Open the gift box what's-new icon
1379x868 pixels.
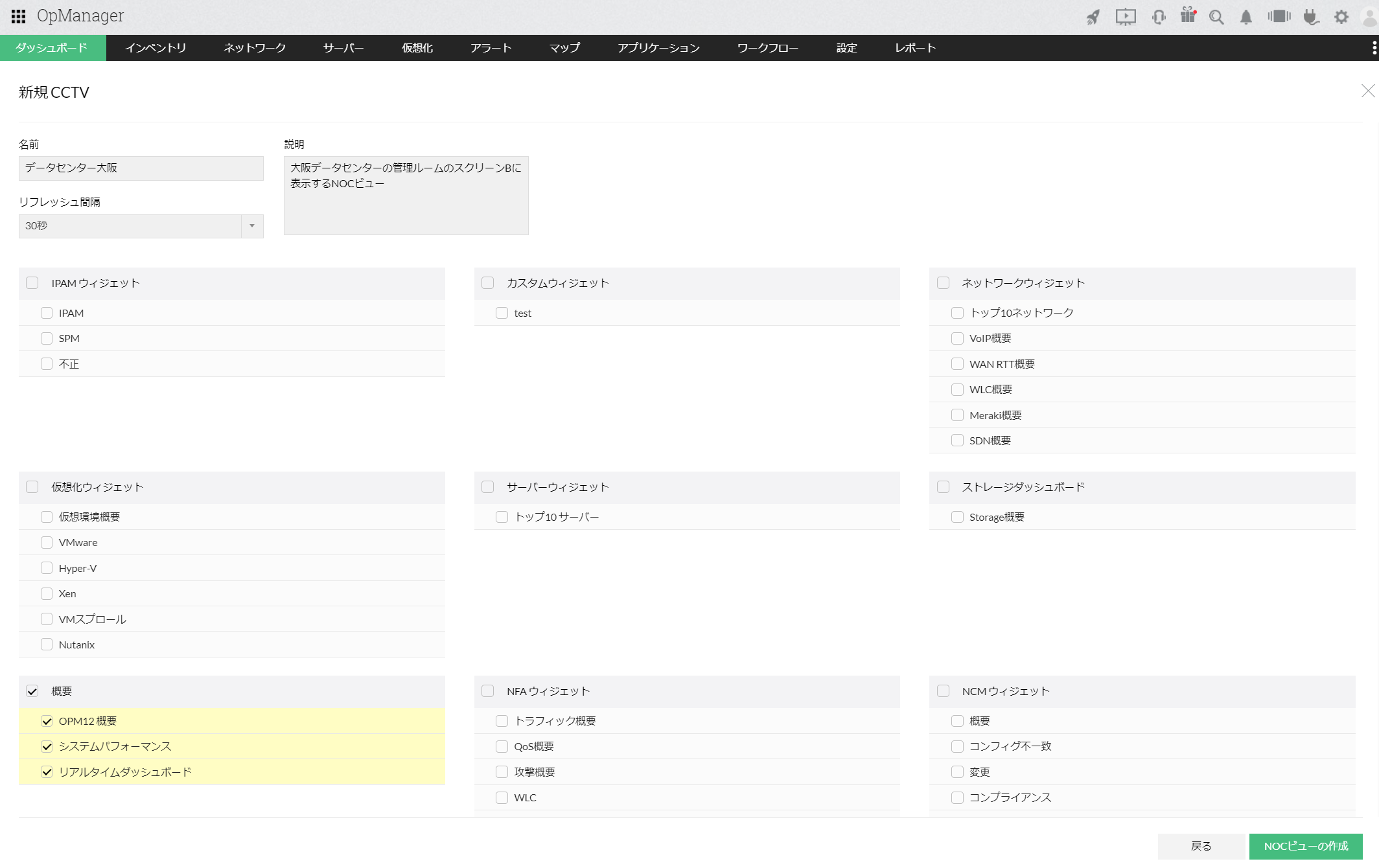coord(1187,16)
